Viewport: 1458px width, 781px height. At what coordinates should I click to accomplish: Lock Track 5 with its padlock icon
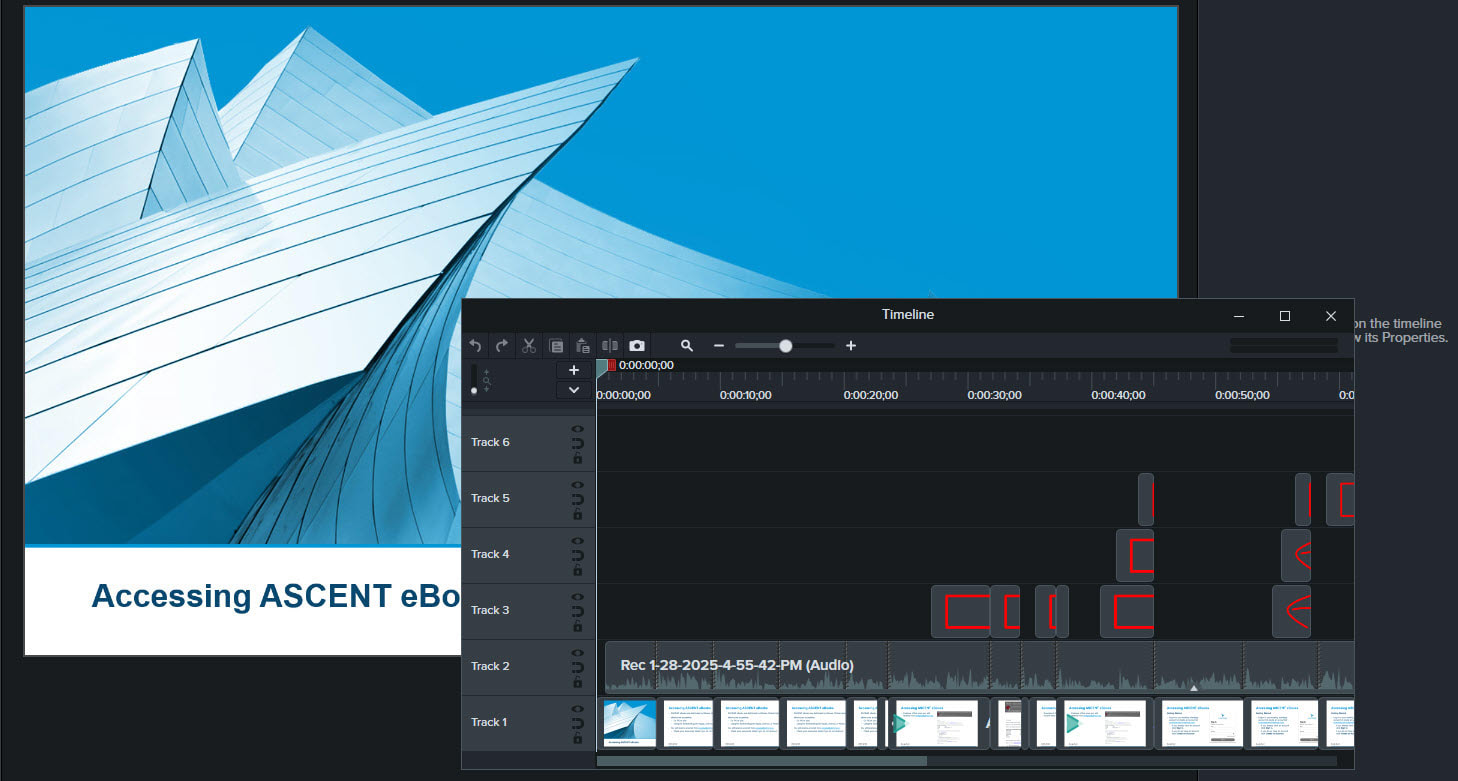click(x=577, y=515)
